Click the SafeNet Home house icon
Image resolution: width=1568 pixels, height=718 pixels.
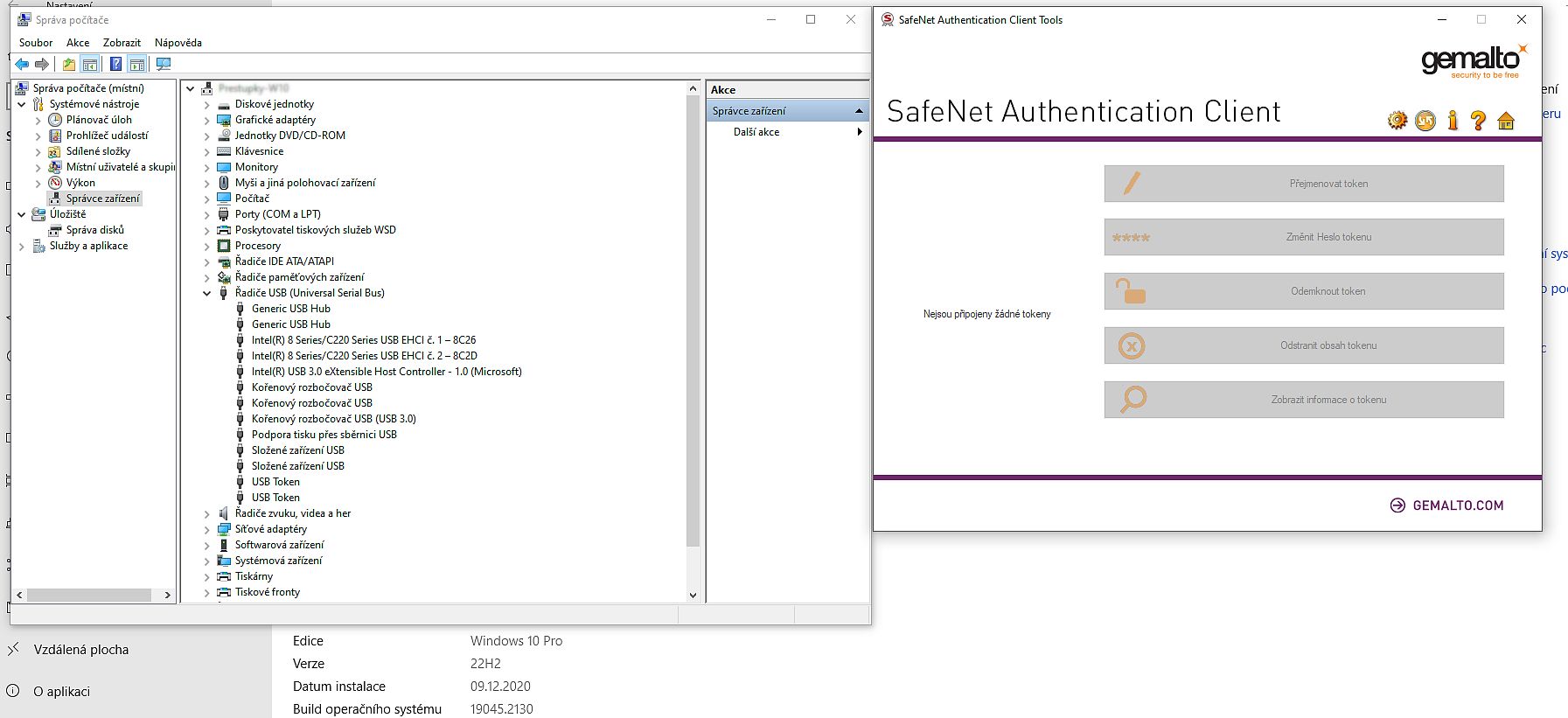[1506, 121]
